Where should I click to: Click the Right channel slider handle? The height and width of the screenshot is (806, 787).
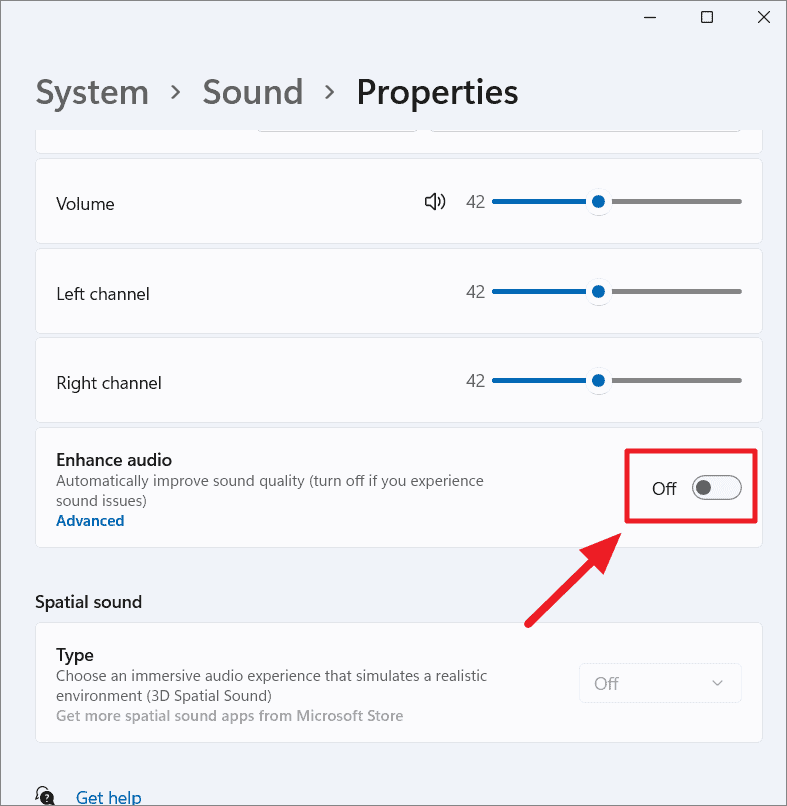point(598,380)
